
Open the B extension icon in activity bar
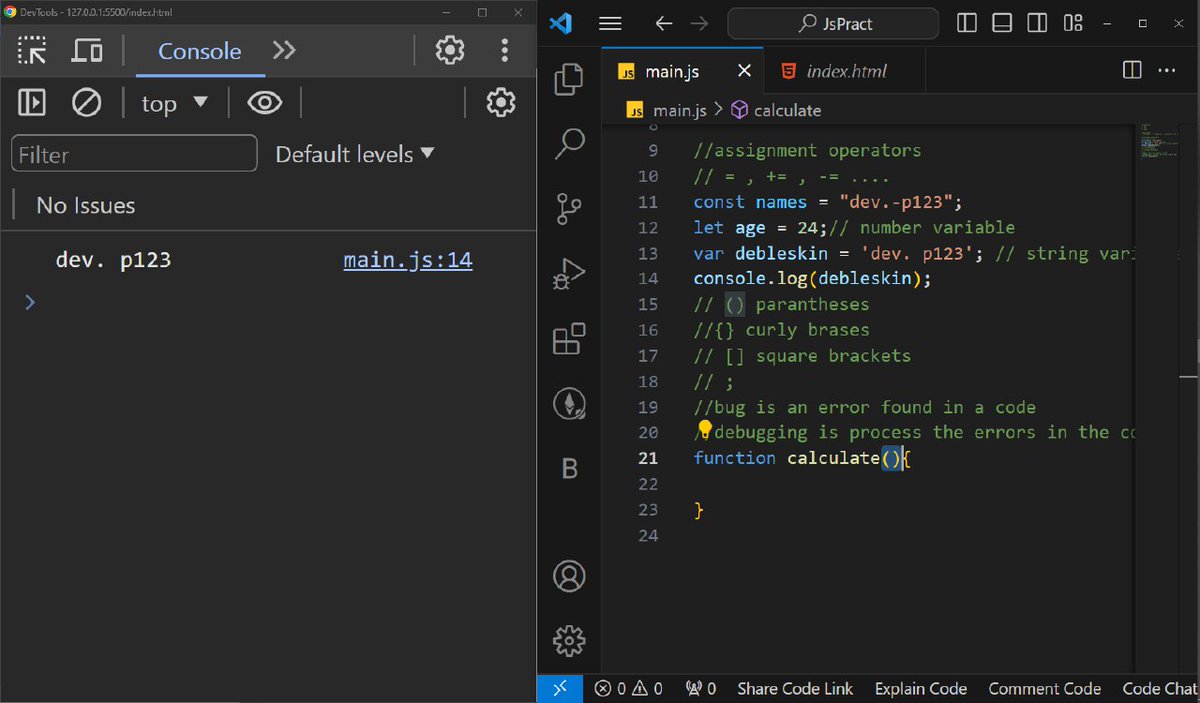pos(569,468)
